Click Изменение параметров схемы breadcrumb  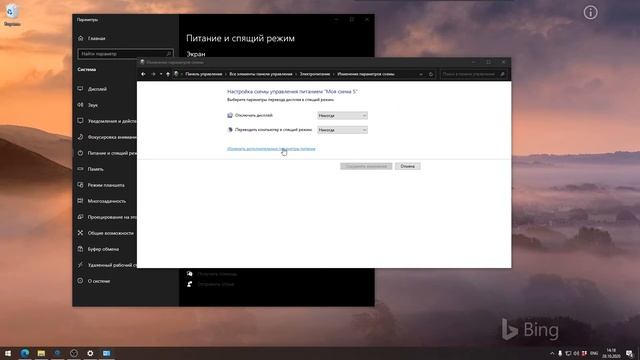click(366, 74)
